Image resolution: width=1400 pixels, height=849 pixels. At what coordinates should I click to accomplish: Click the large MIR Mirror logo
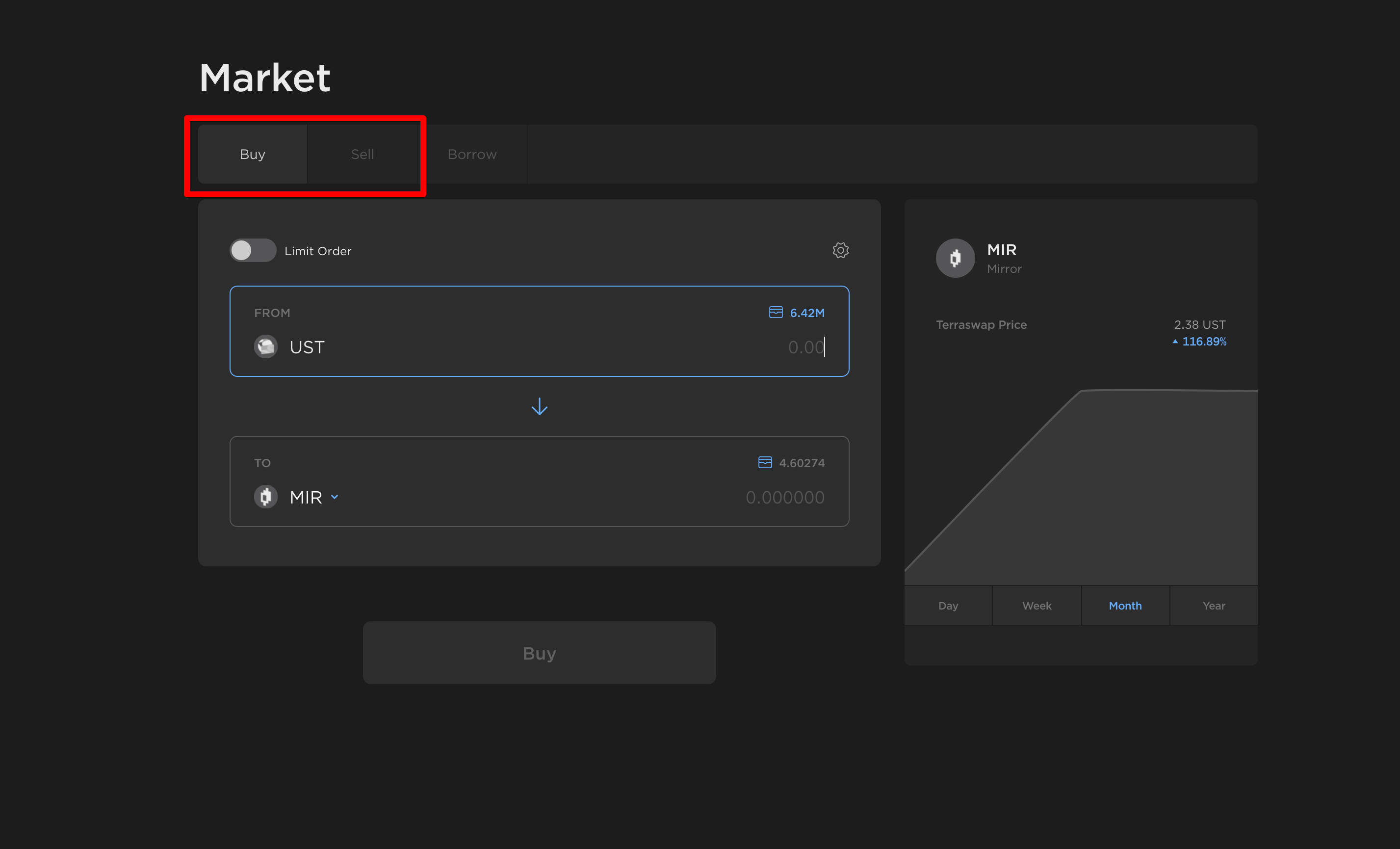[955, 259]
